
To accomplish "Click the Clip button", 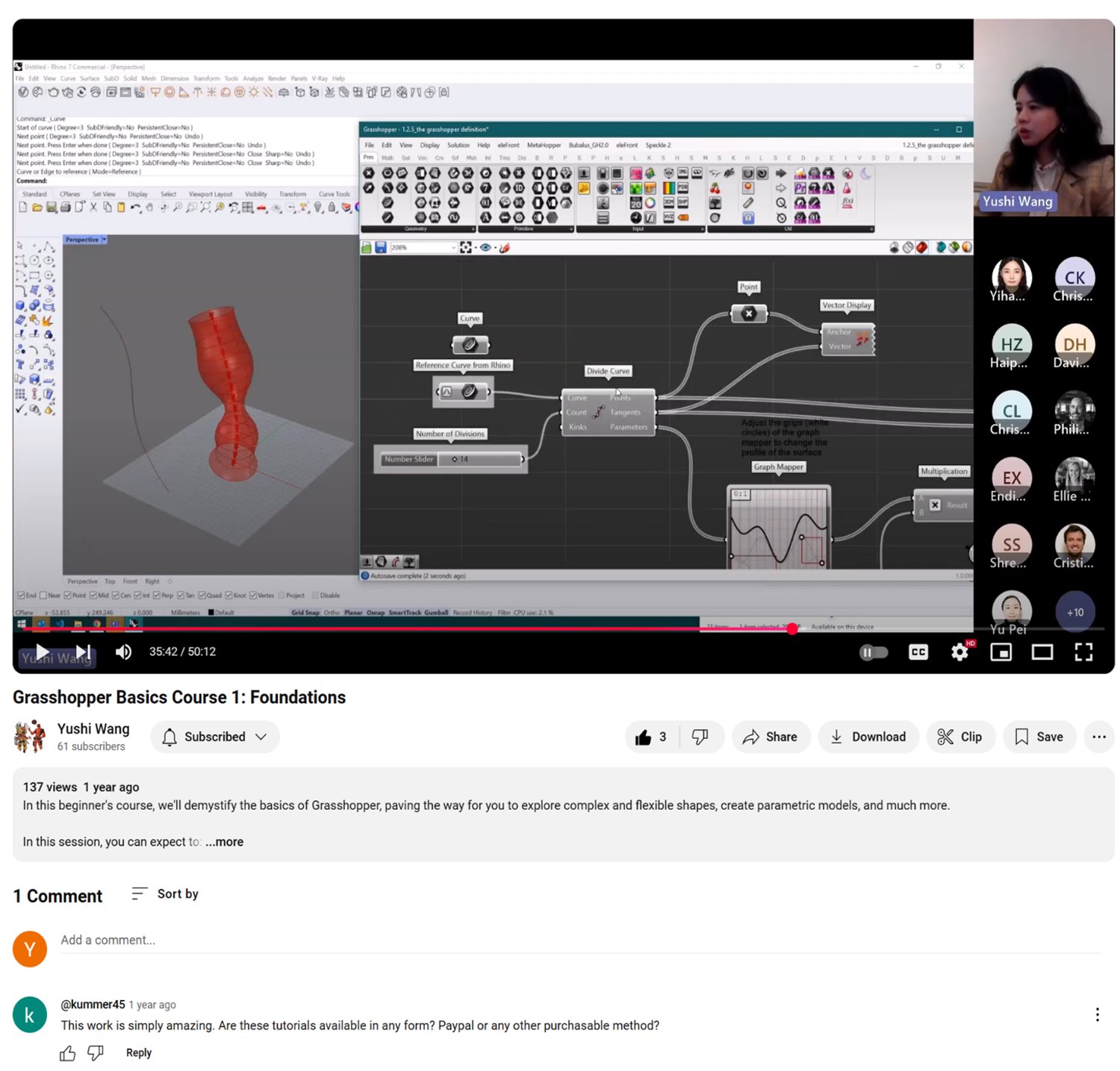I will pyautogui.click(x=960, y=737).
